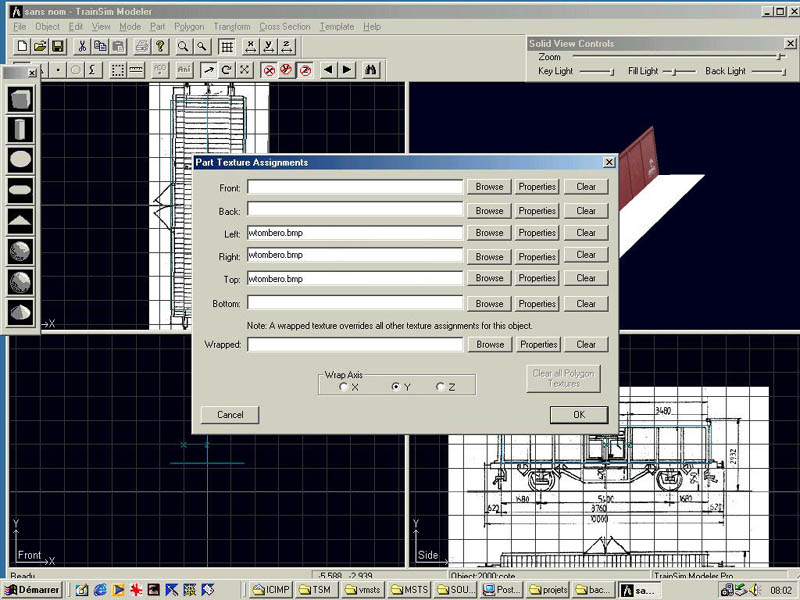
Task: Click the Save file toolbar icon
Action: pos(58,47)
